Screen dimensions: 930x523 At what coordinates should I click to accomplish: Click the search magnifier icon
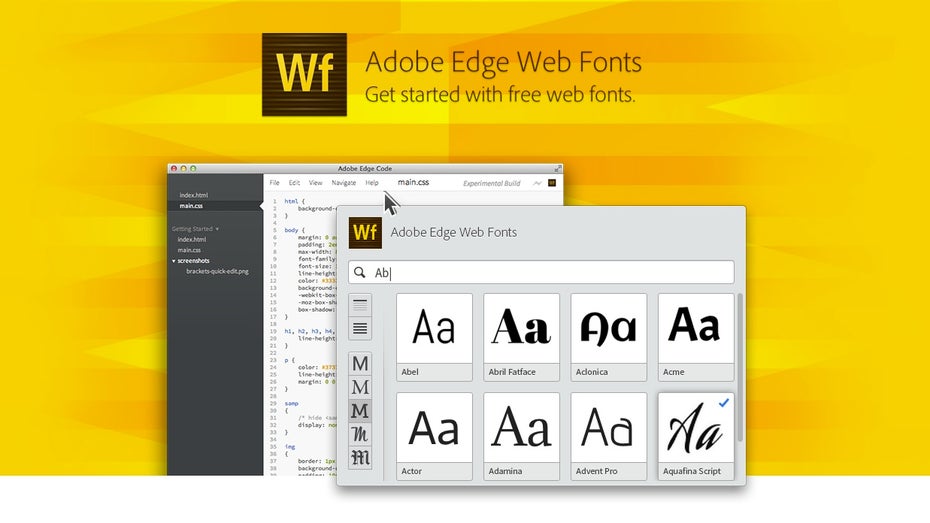[x=359, y=272]
